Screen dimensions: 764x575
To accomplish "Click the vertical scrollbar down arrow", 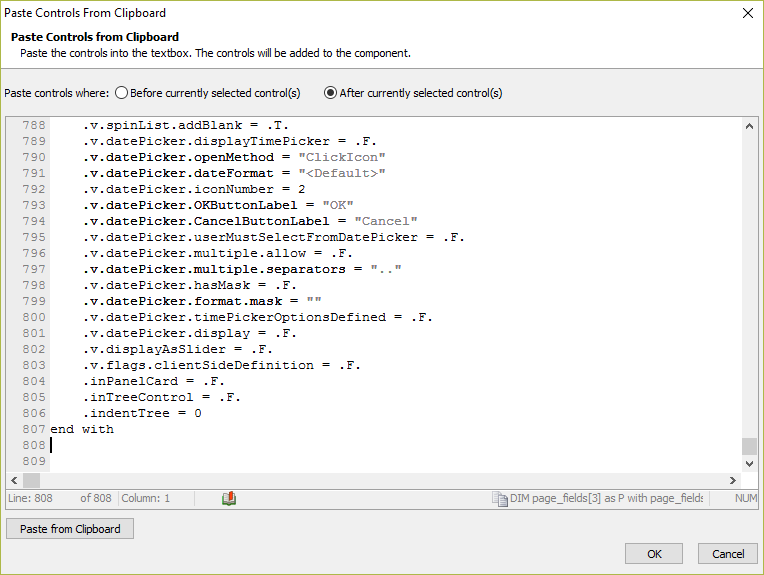I will click(749, 464).
